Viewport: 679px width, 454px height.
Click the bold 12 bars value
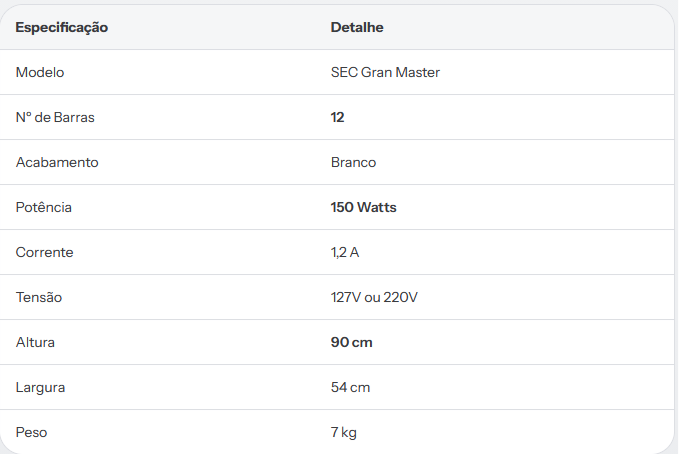click(337, 117)
